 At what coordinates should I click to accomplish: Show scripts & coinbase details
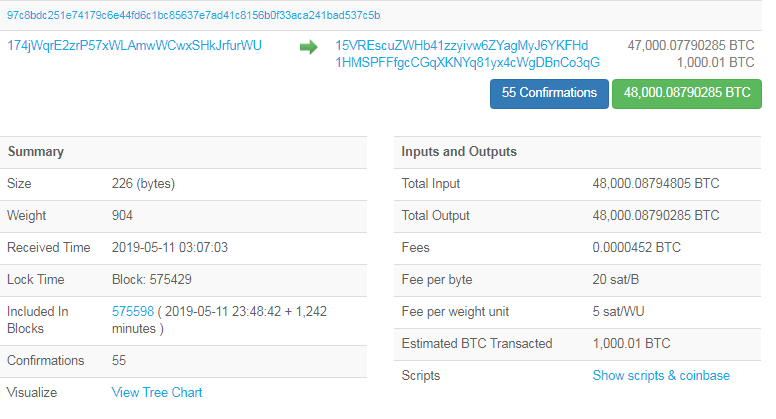[661, 376]
